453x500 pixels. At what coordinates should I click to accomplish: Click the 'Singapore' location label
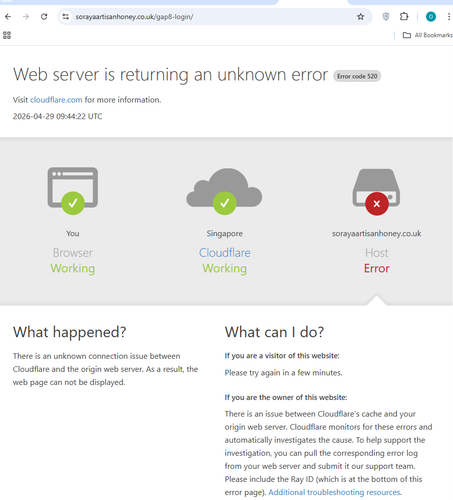[x=225, y=233]
